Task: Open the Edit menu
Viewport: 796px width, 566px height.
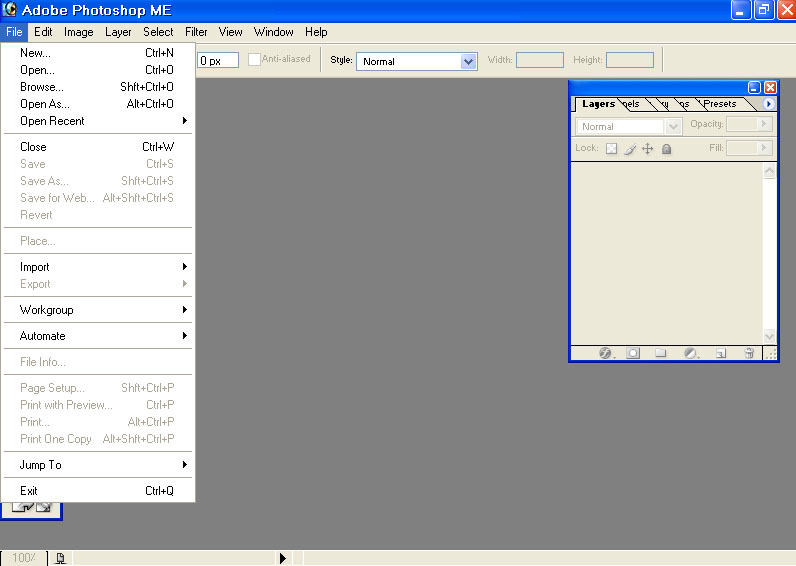Action: click(43, 32)
